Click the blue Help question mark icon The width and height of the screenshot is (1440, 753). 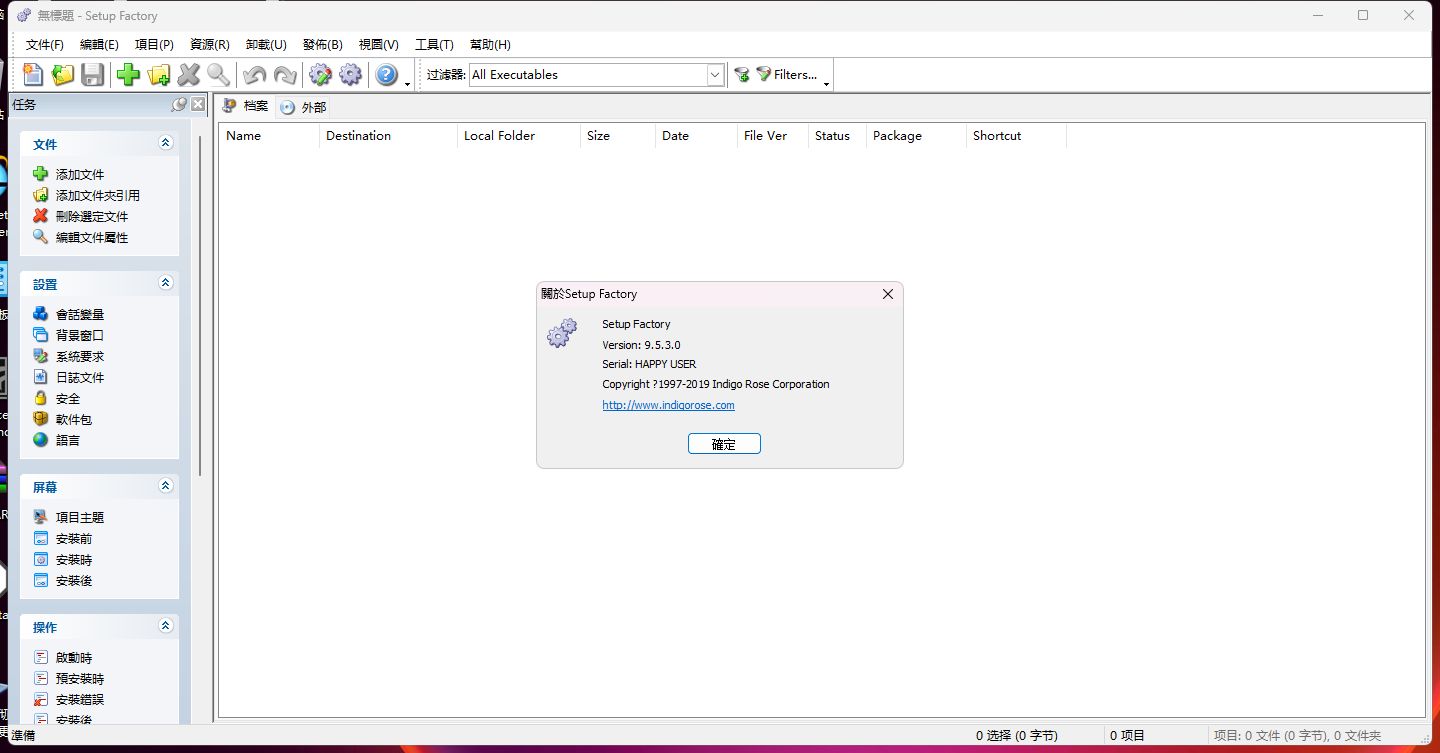(x=386, y=75)
